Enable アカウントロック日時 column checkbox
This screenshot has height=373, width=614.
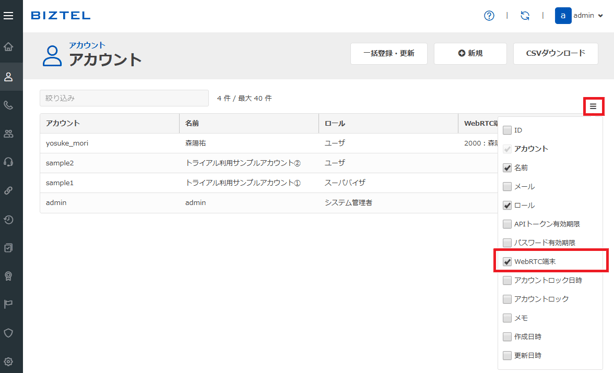pos(507,280)
